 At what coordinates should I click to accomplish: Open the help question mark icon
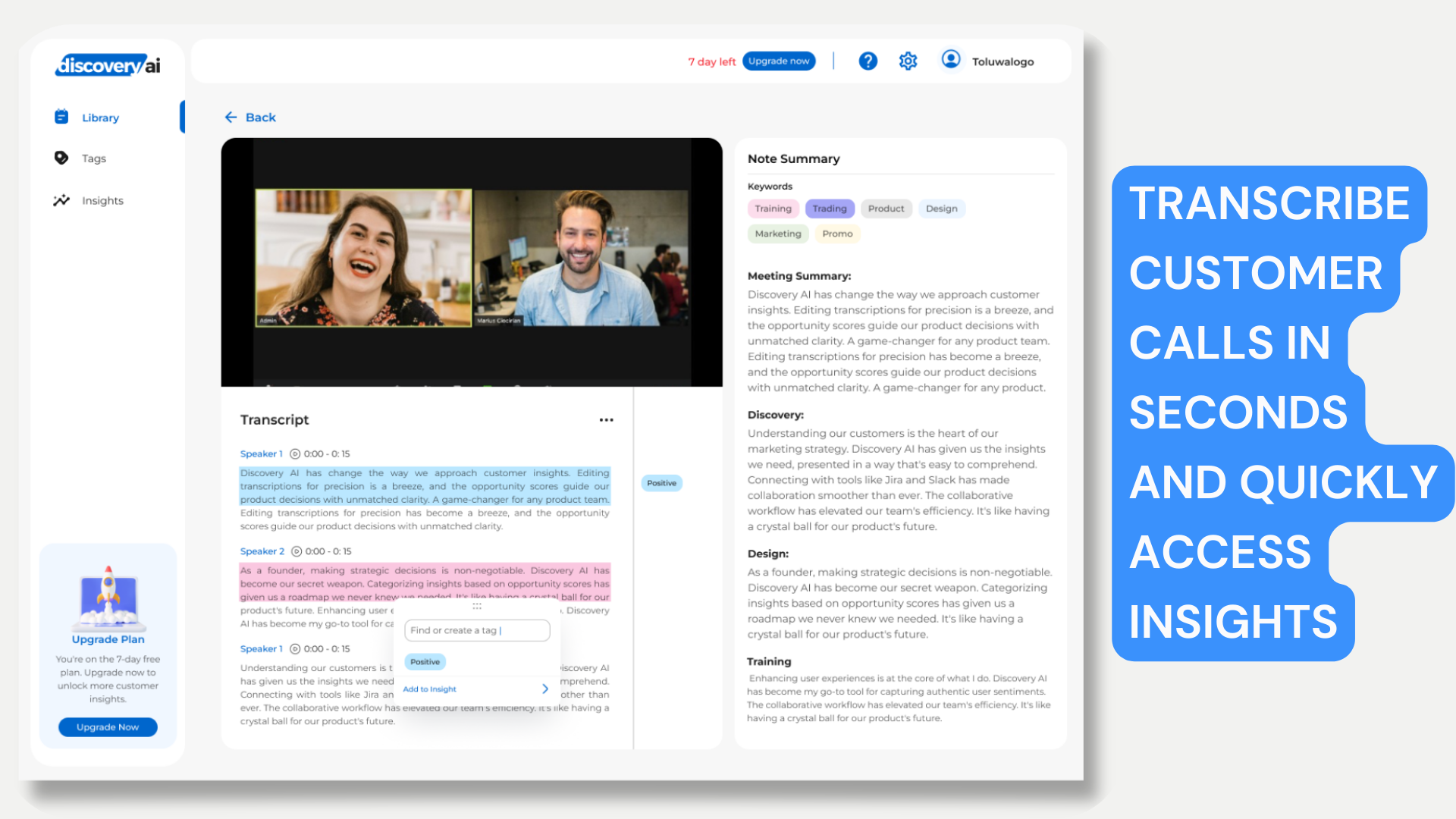click(x=868, y=61)
